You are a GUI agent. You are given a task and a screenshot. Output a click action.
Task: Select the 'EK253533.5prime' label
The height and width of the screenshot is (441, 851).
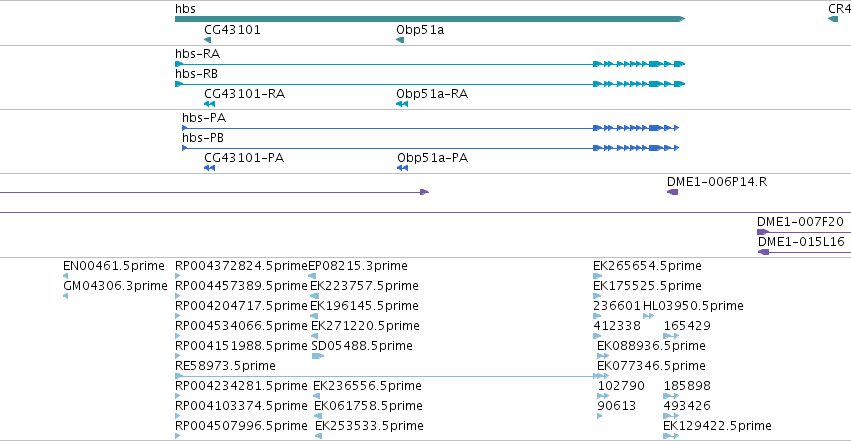click(370, 426)
